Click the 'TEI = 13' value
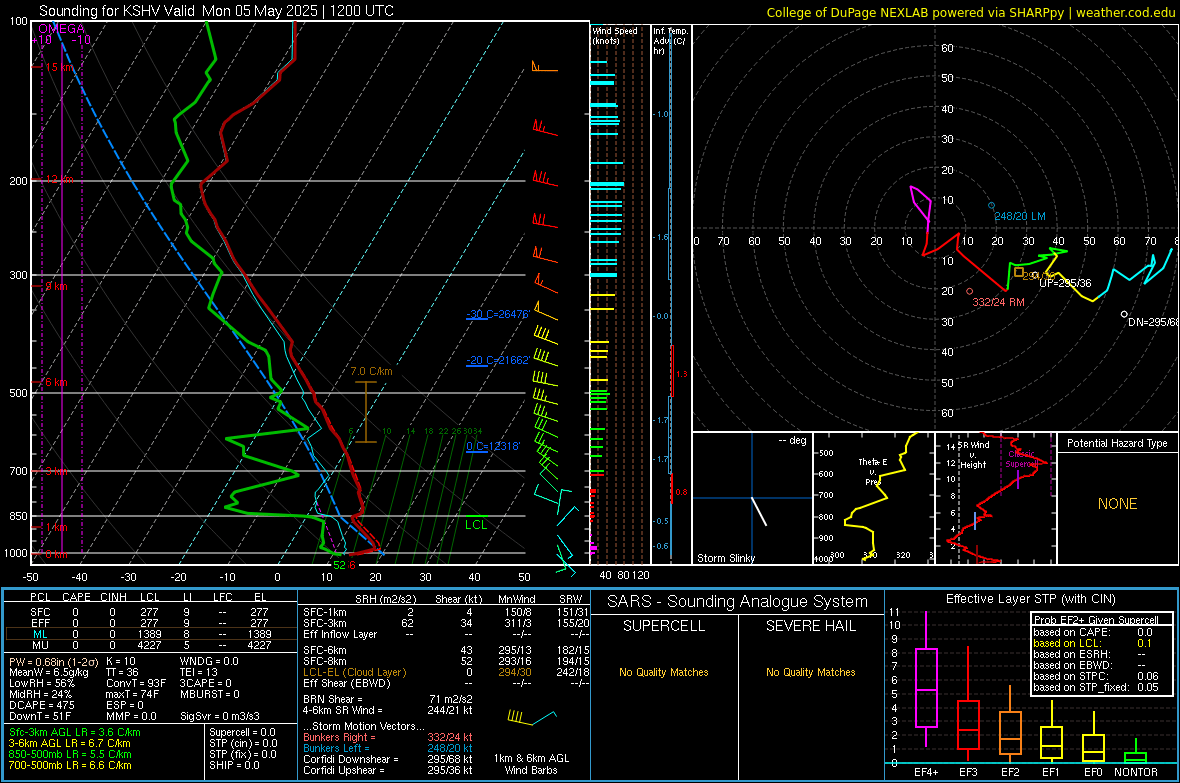 click(199, 672)
